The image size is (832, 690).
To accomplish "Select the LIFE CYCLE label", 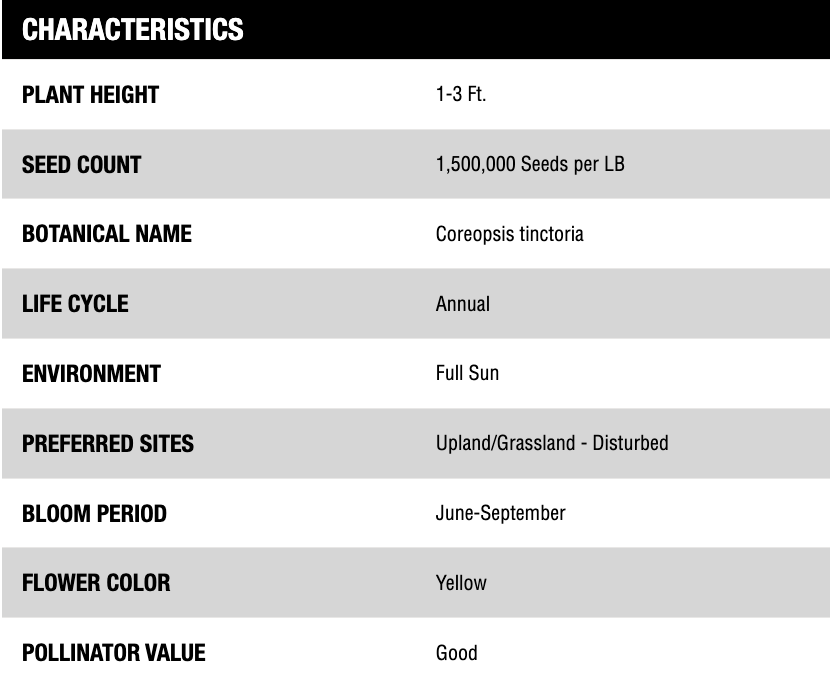I will [x=75, y=304].
